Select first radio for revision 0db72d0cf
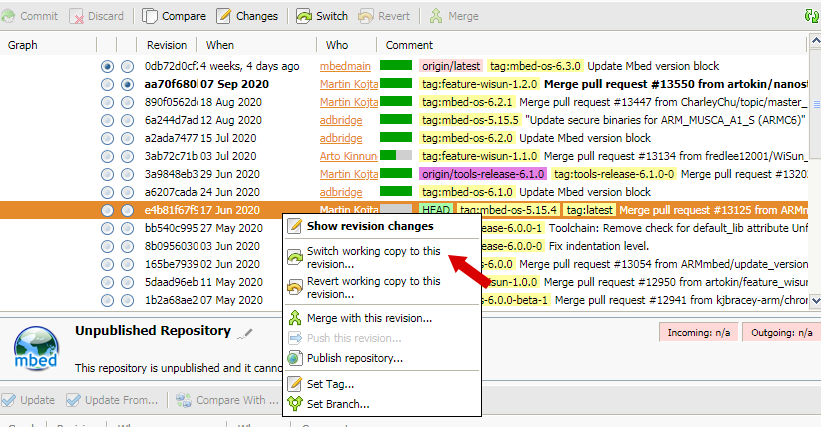The width and height of the screenshot is (821, 427). 107,66
